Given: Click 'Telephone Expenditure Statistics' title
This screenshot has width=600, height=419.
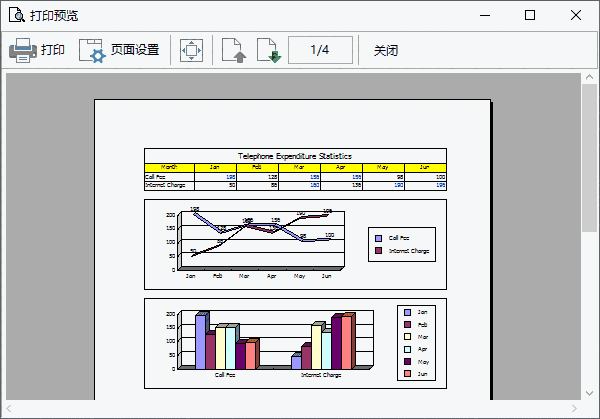Looking at the screenshot, I should click(295, 156).
